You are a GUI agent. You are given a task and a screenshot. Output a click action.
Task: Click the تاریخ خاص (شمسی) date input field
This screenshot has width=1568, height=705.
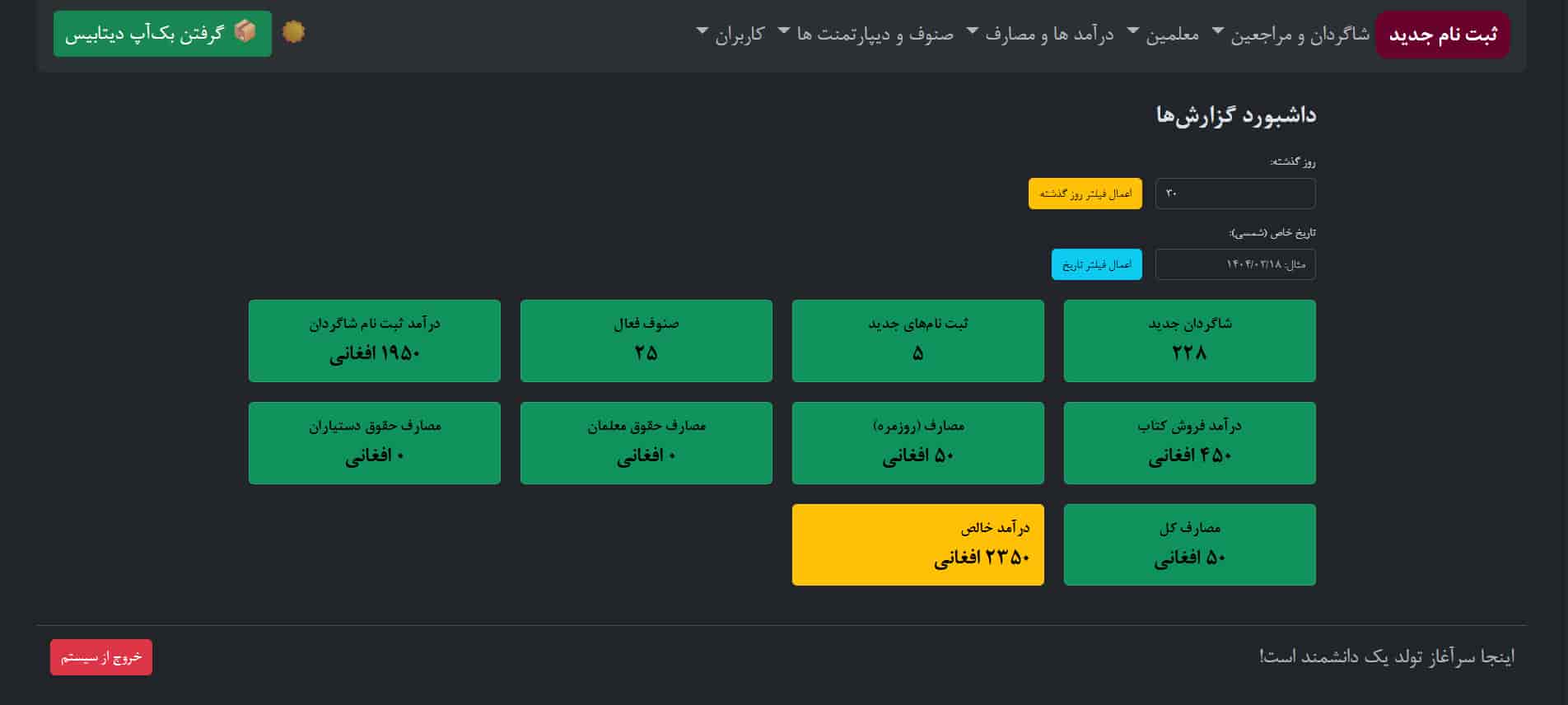pos(1235,264)
